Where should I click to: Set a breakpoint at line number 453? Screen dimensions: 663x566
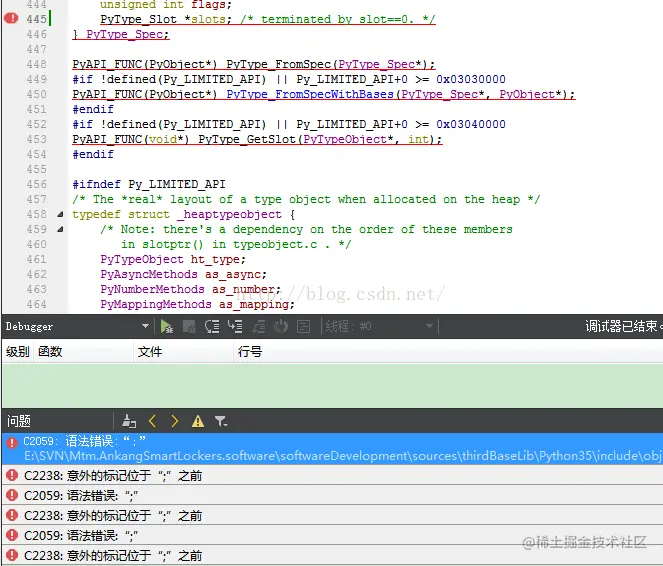tap(36, 139)
